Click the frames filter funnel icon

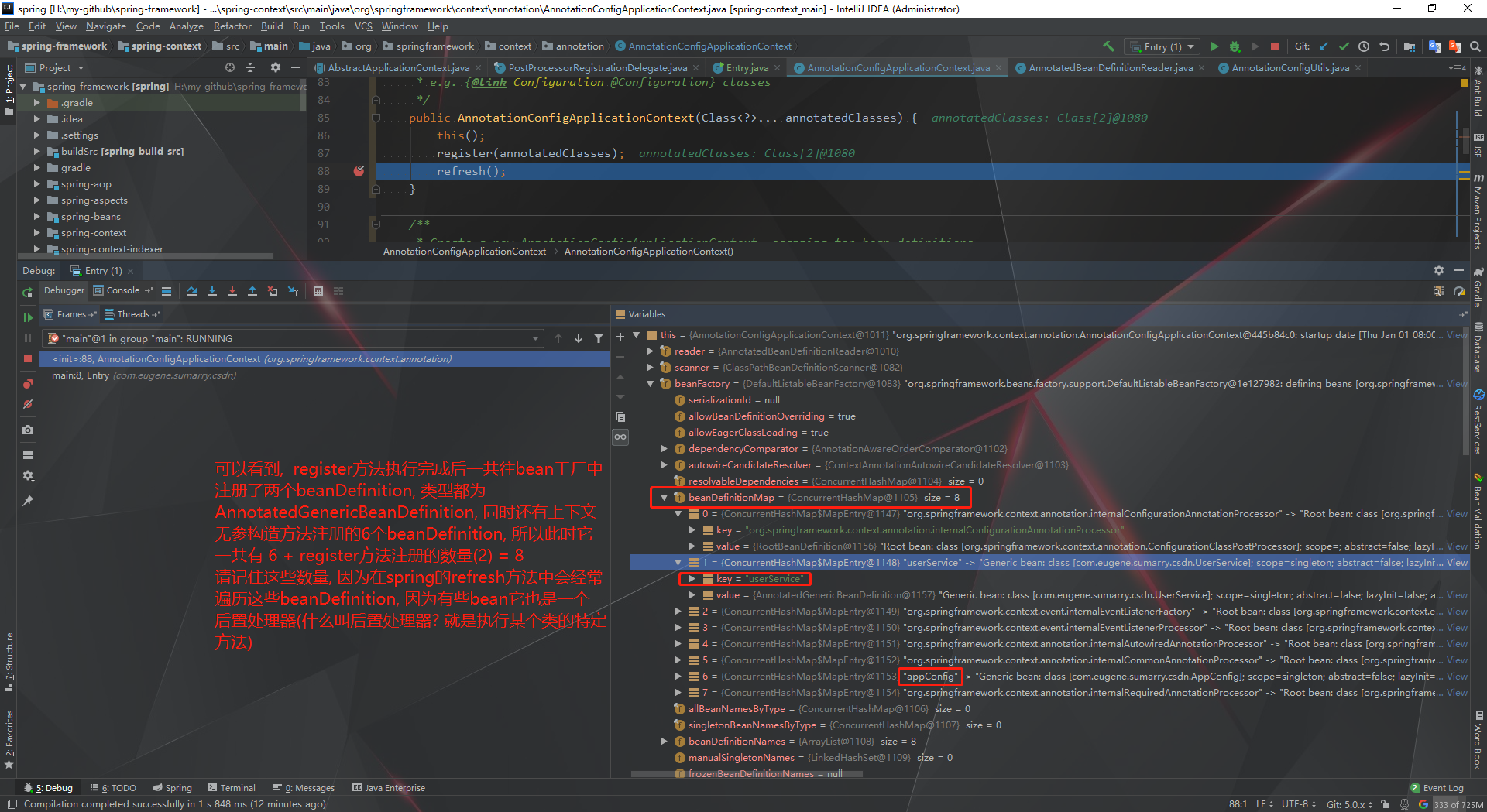point(599,338)
